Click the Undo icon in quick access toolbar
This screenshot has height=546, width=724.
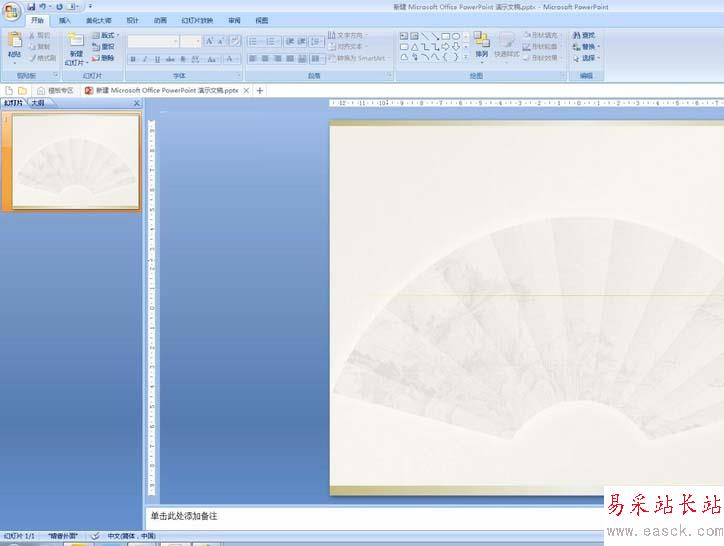43,7
